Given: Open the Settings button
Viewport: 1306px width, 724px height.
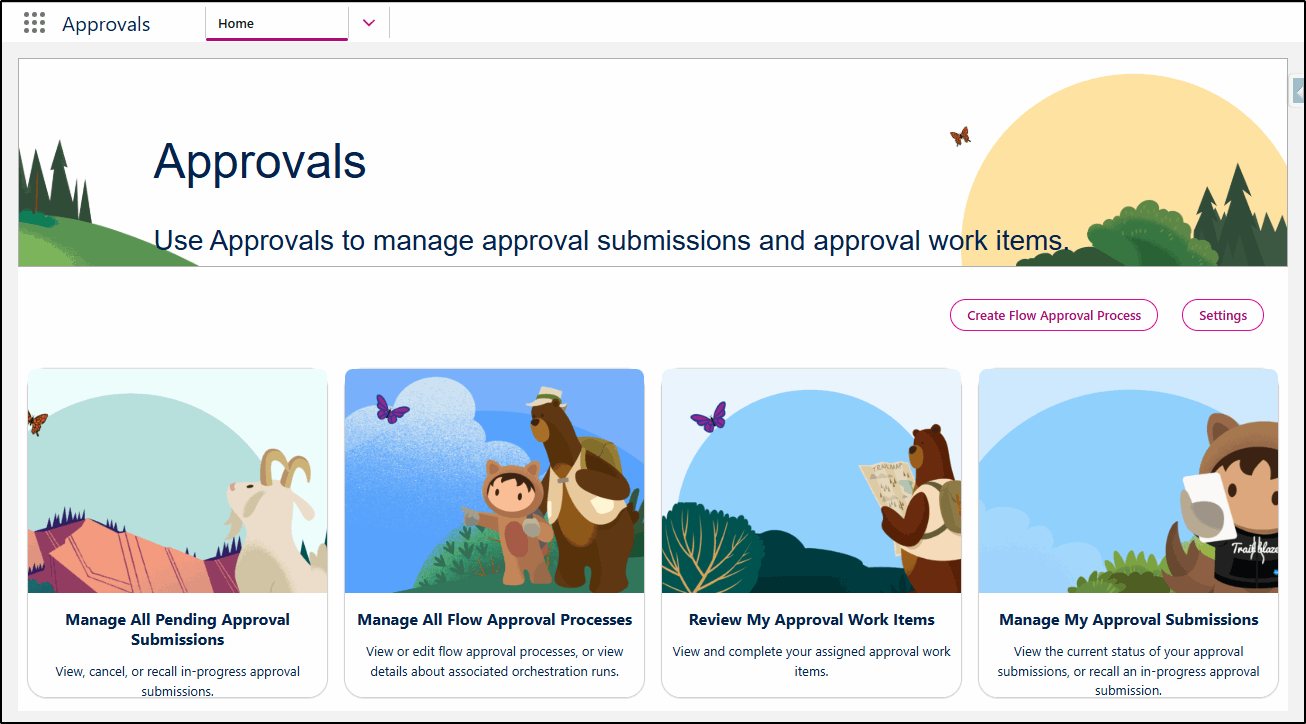Looking at the screenshot, I should 1223,315.
